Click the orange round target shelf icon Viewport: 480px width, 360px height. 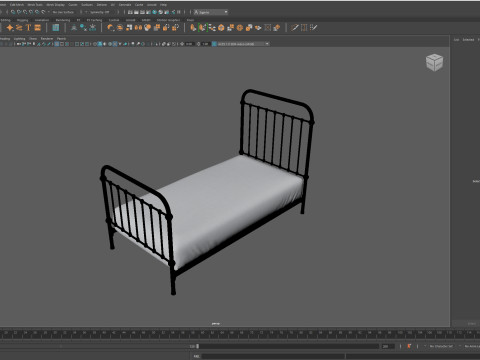point(240,28)
